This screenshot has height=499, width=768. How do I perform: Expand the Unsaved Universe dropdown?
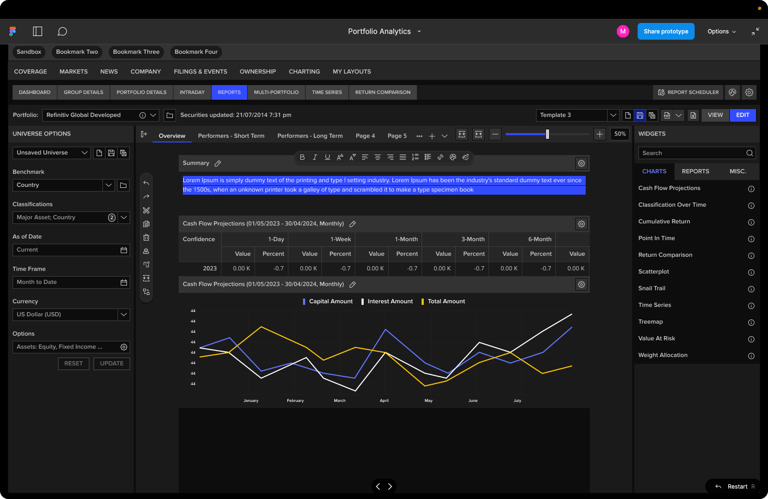pos(84,153)
